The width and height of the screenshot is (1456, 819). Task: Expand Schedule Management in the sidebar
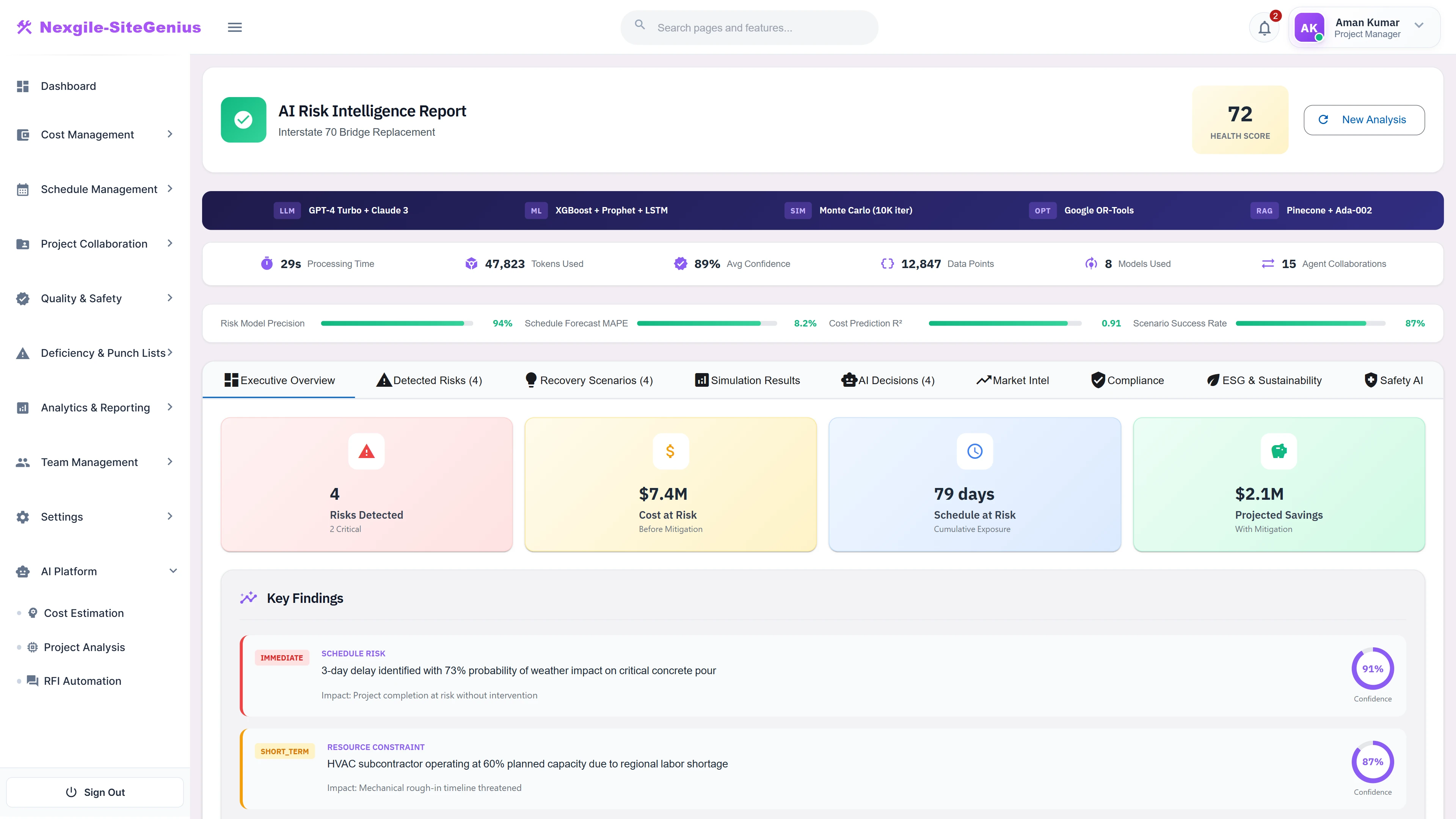pyautogui.click(x=169, y=189)
